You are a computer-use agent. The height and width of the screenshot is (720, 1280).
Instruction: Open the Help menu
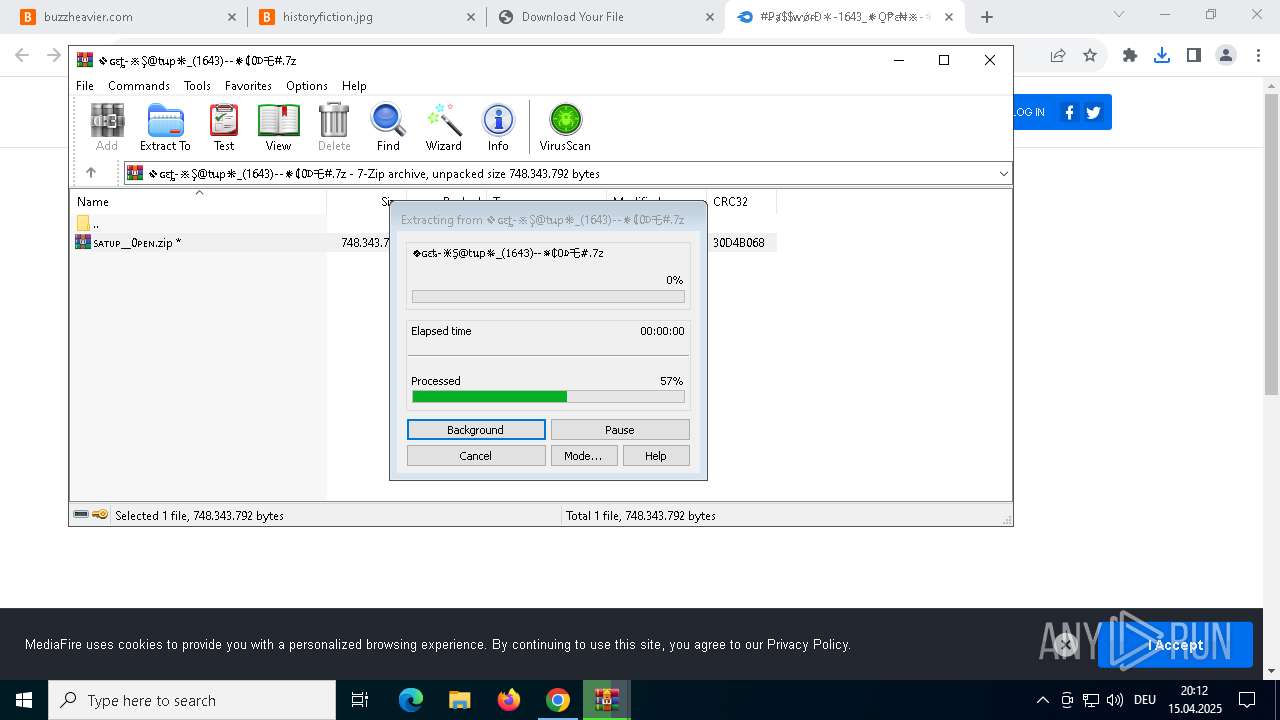tap(354, 86)
